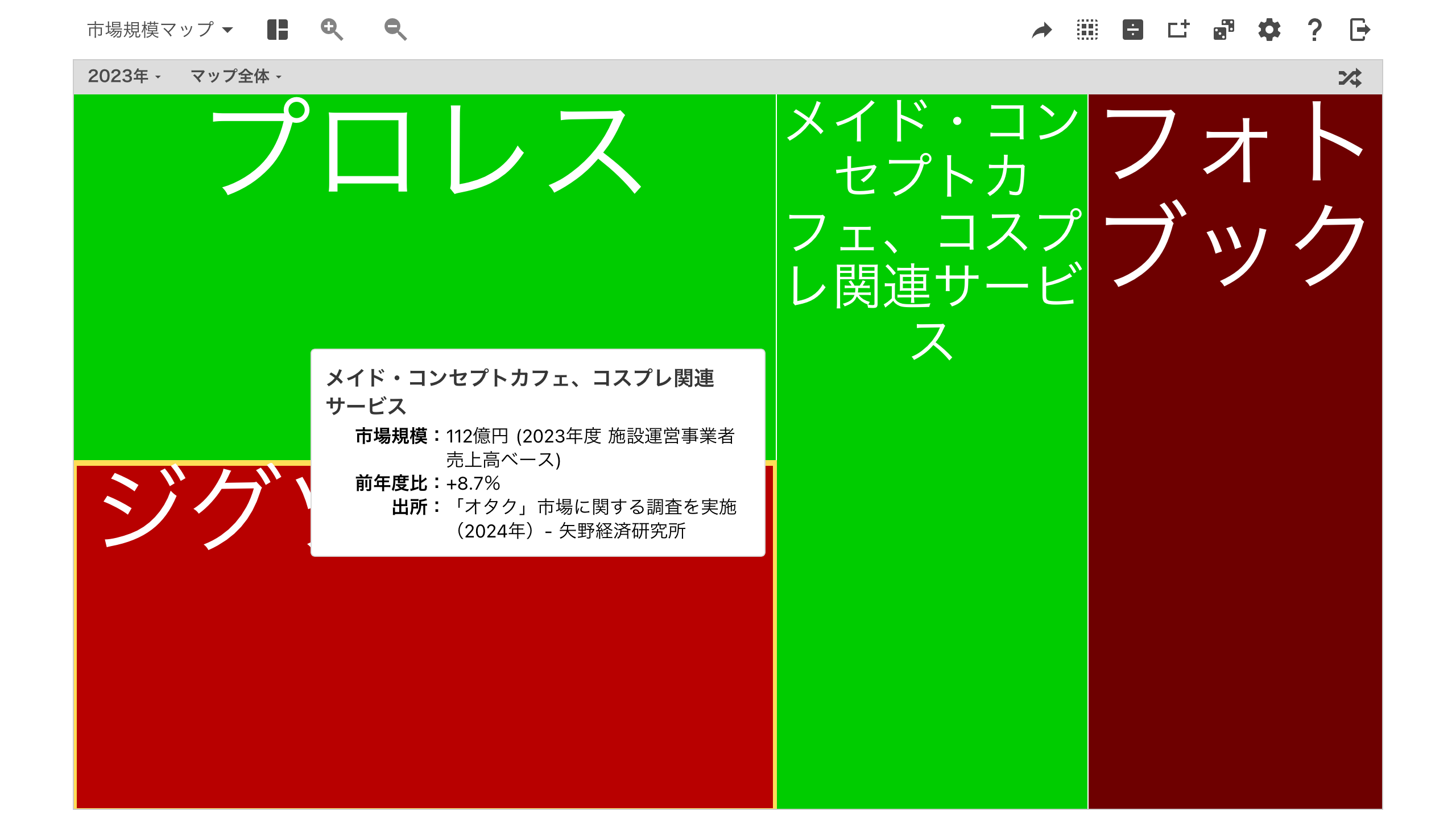Click the treemap layout icon

tap(278, 30)
